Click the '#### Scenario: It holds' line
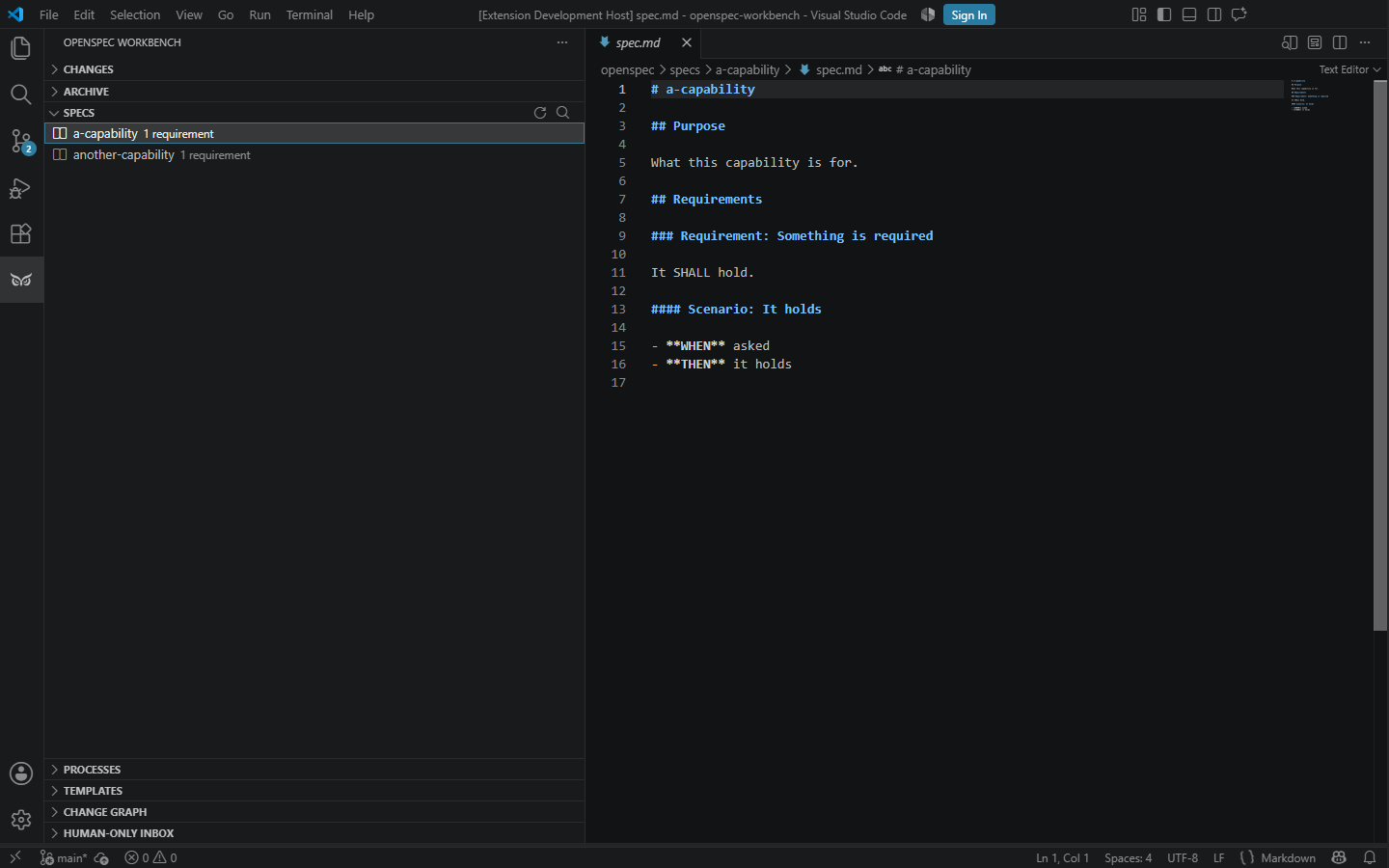The width and height of the screenshot is (1389, 868). tap(736, 310)
